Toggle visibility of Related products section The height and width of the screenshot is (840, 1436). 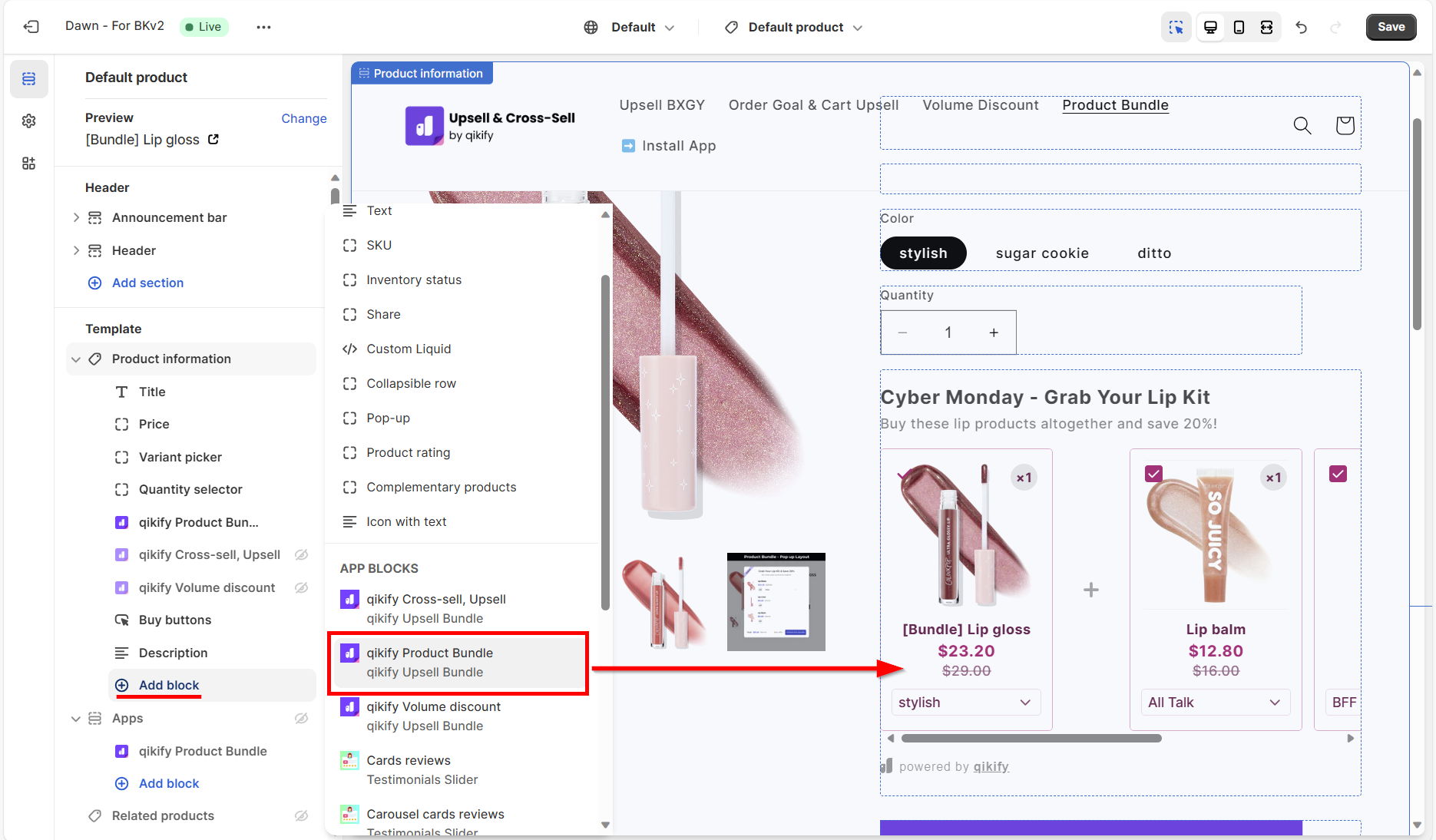coord(302,815)
